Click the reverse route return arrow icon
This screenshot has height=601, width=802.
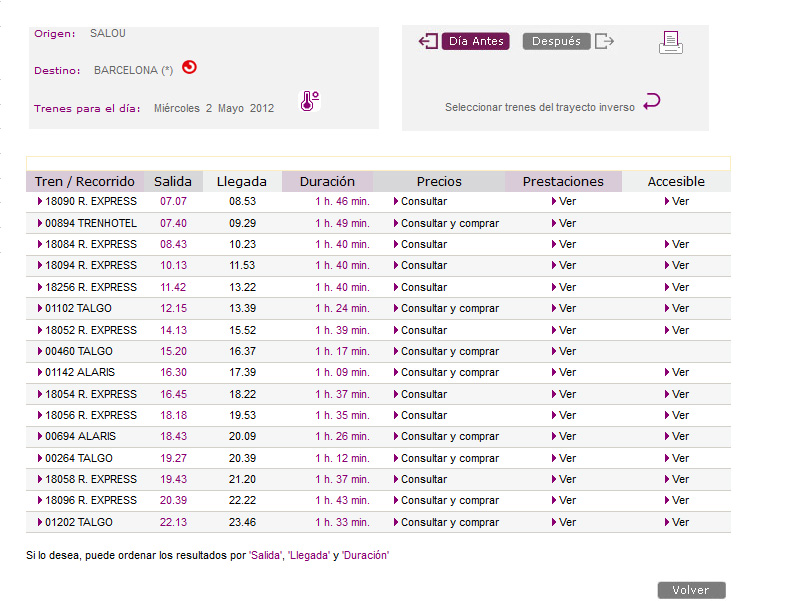tap(652, 101)
